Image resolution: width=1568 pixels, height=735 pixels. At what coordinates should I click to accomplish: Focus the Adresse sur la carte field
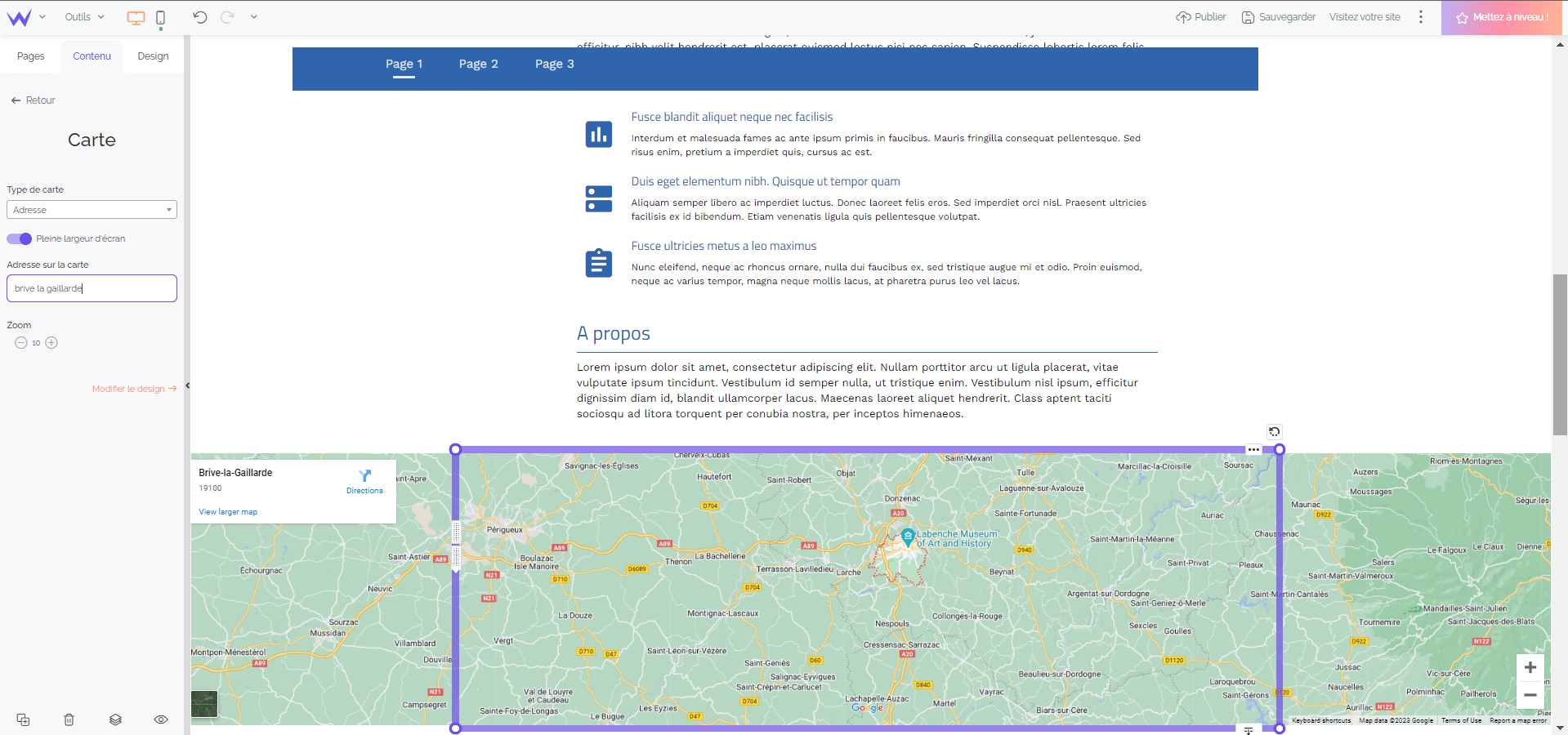coord(92,288)
